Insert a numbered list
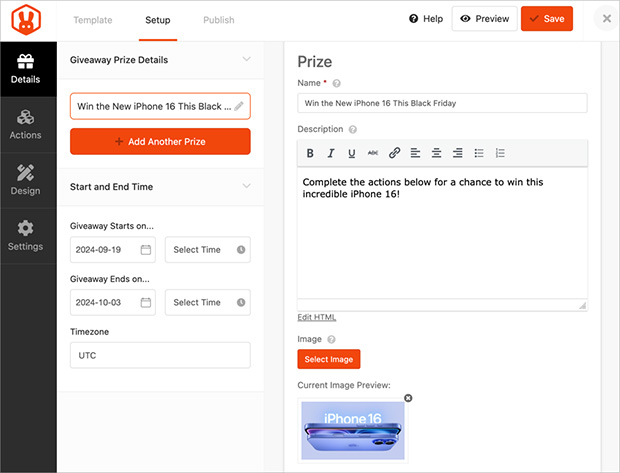This screenshot has height=473, width=620. (x=500, y=153)
